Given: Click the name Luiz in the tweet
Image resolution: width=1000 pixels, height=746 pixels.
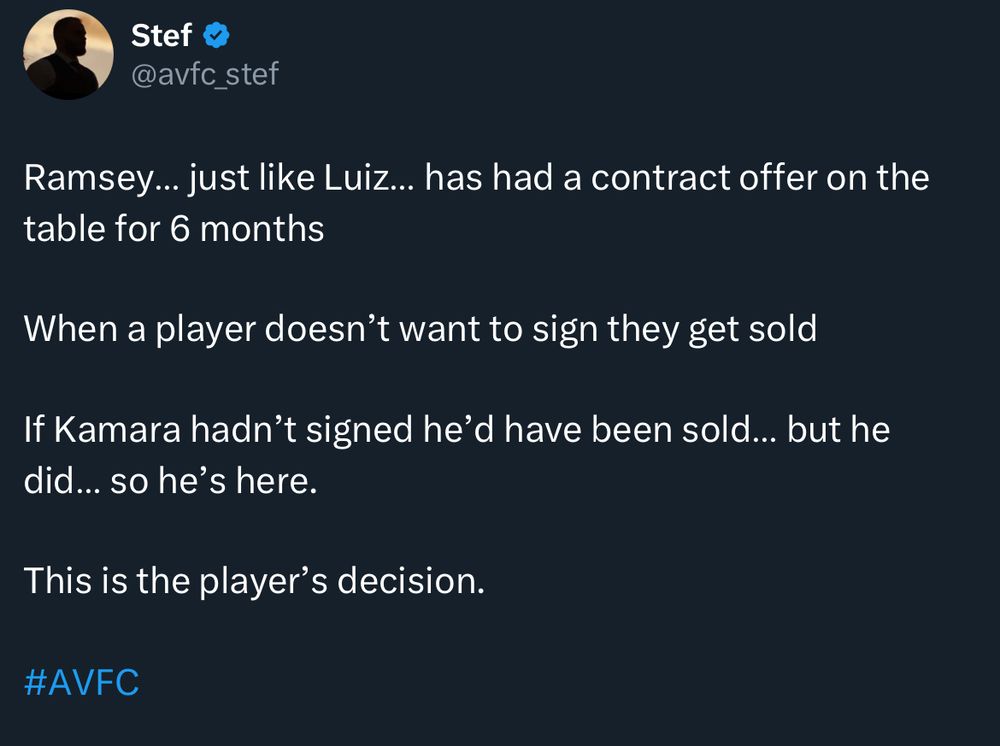Looking at the screenshot, I should point(358,179).
